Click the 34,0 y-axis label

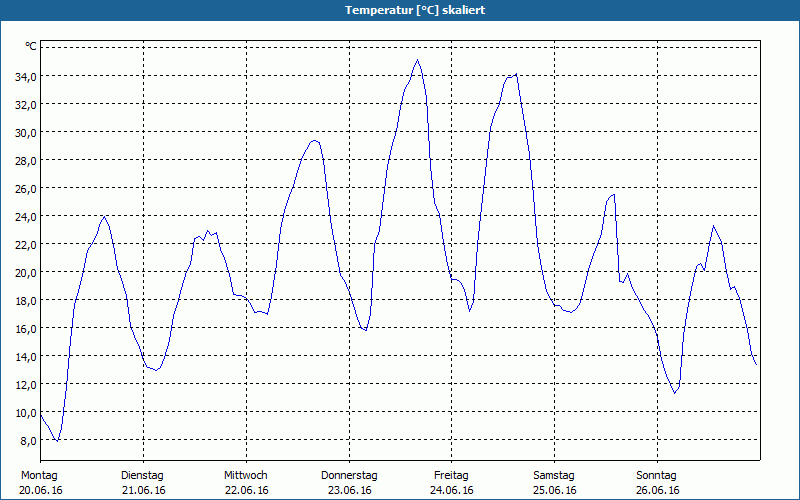point(26,77)
